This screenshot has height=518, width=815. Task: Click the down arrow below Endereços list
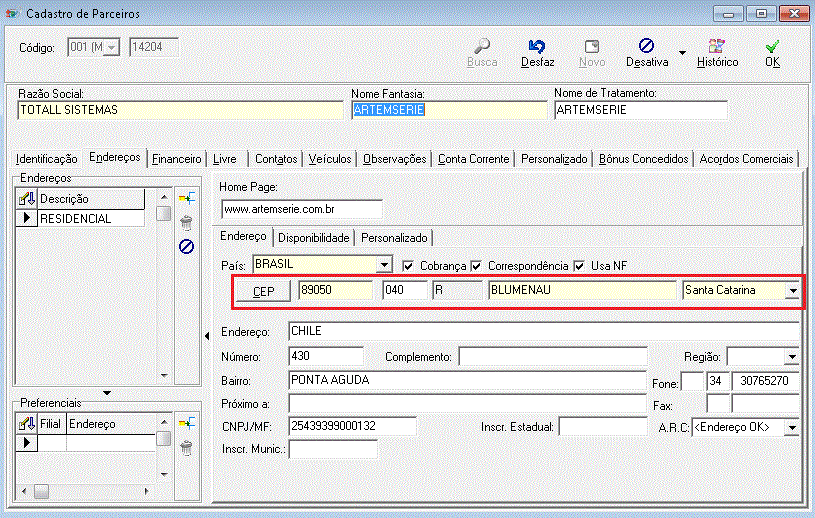(107, 393)
